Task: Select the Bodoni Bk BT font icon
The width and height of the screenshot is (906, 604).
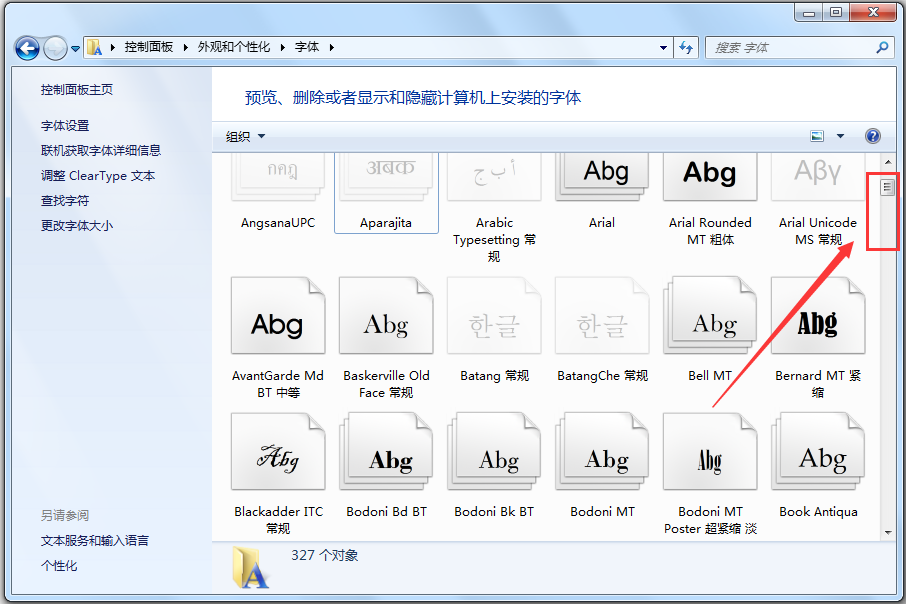Action: click(x=494, y=451)
